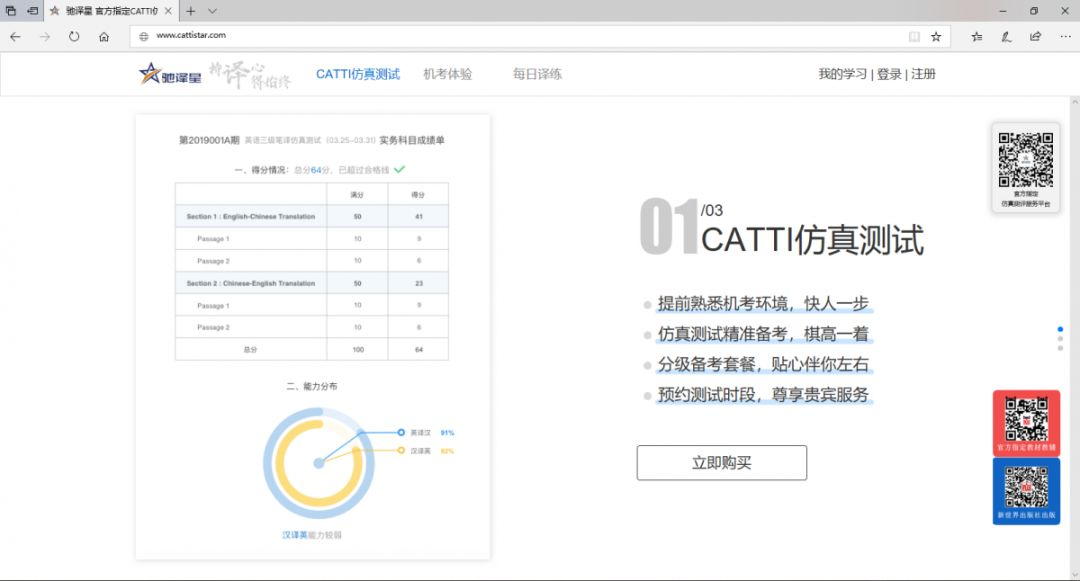1080x581 pixels.
Task: Add page to favorites with star icon
Action: (936, 36)
